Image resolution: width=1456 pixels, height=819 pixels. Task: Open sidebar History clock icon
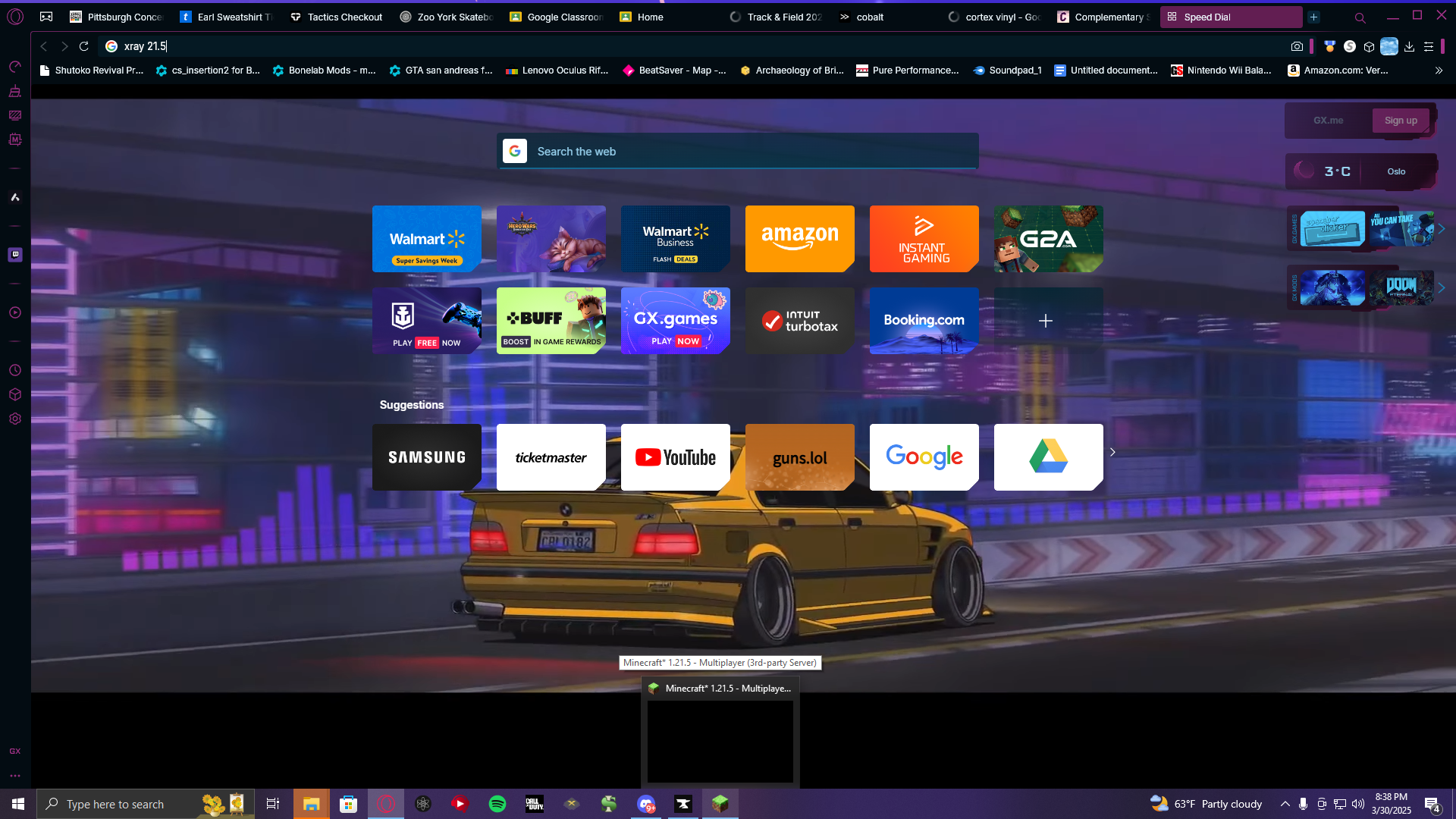tap(15, 370)
